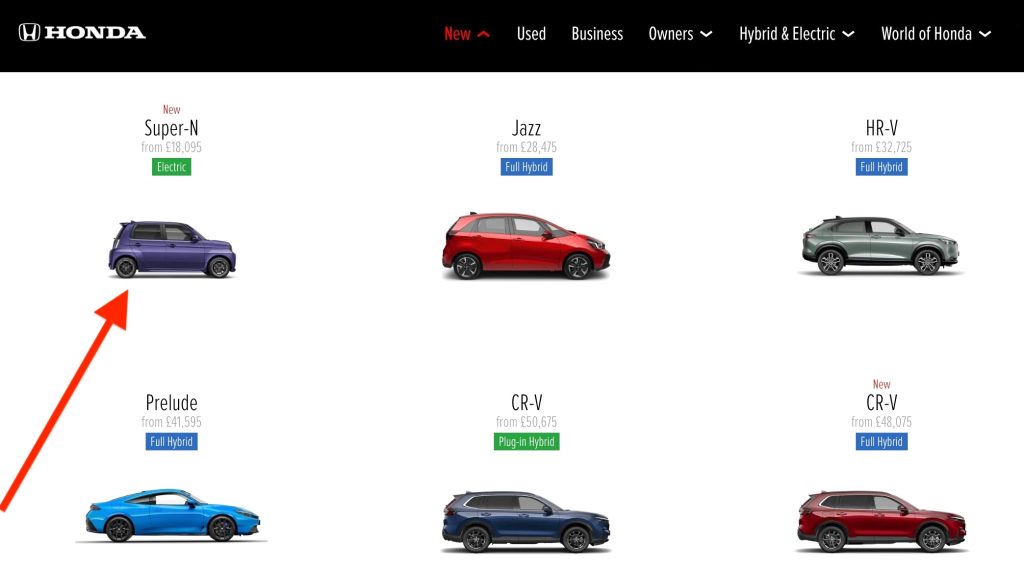This screenshot has height=573, width=1024.
Task: Click 'from £41,595' price text
Action: click(171, 422)
